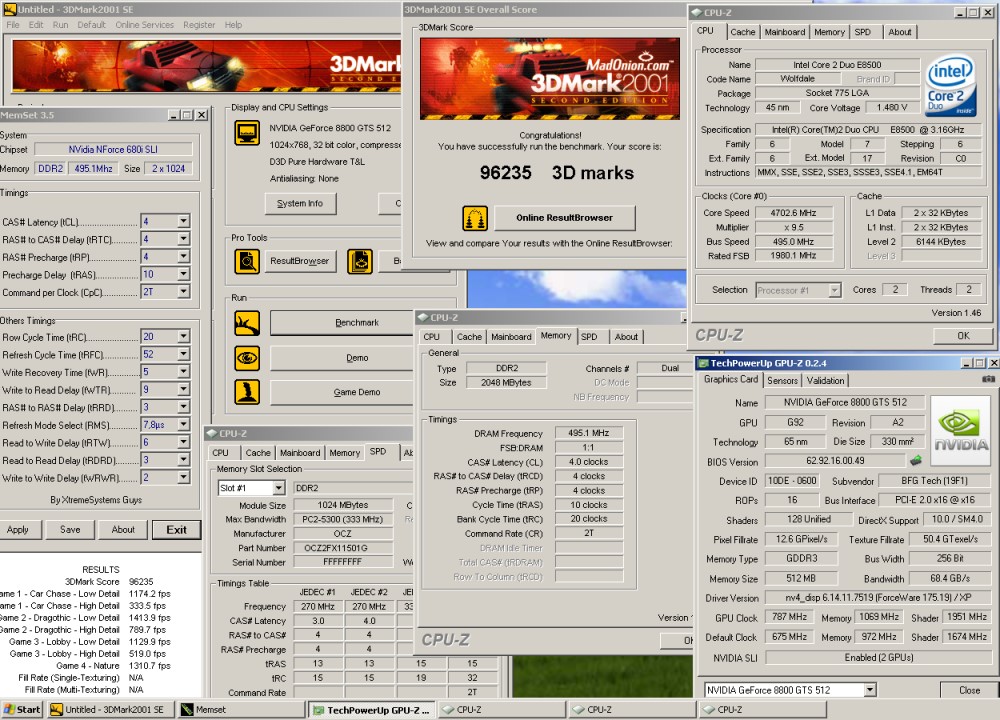Open the Refresh Cycle Time (tRFC) dropdown
This screenshot has width=1000, height=720.
(183, 354)
